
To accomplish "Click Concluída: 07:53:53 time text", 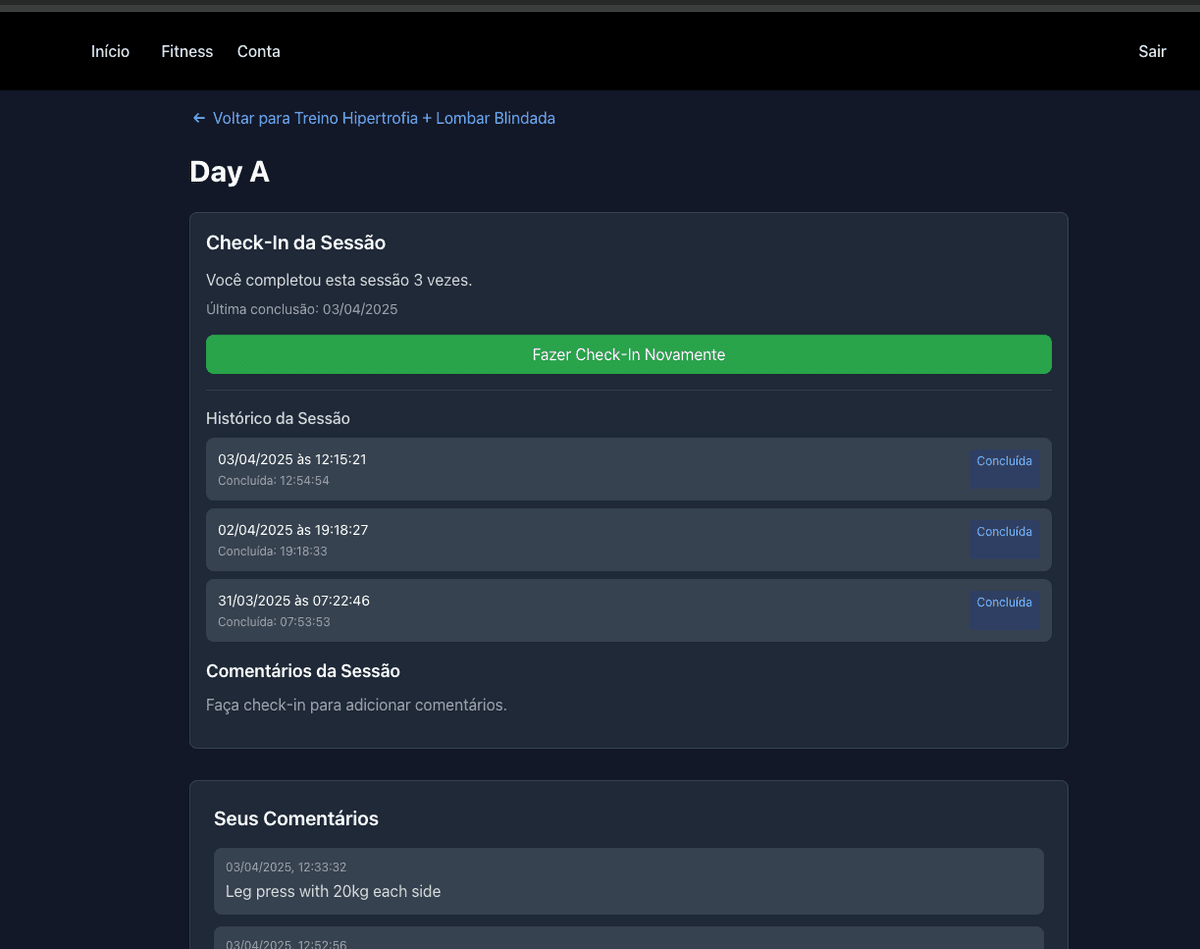I will [x=274, y=622].
